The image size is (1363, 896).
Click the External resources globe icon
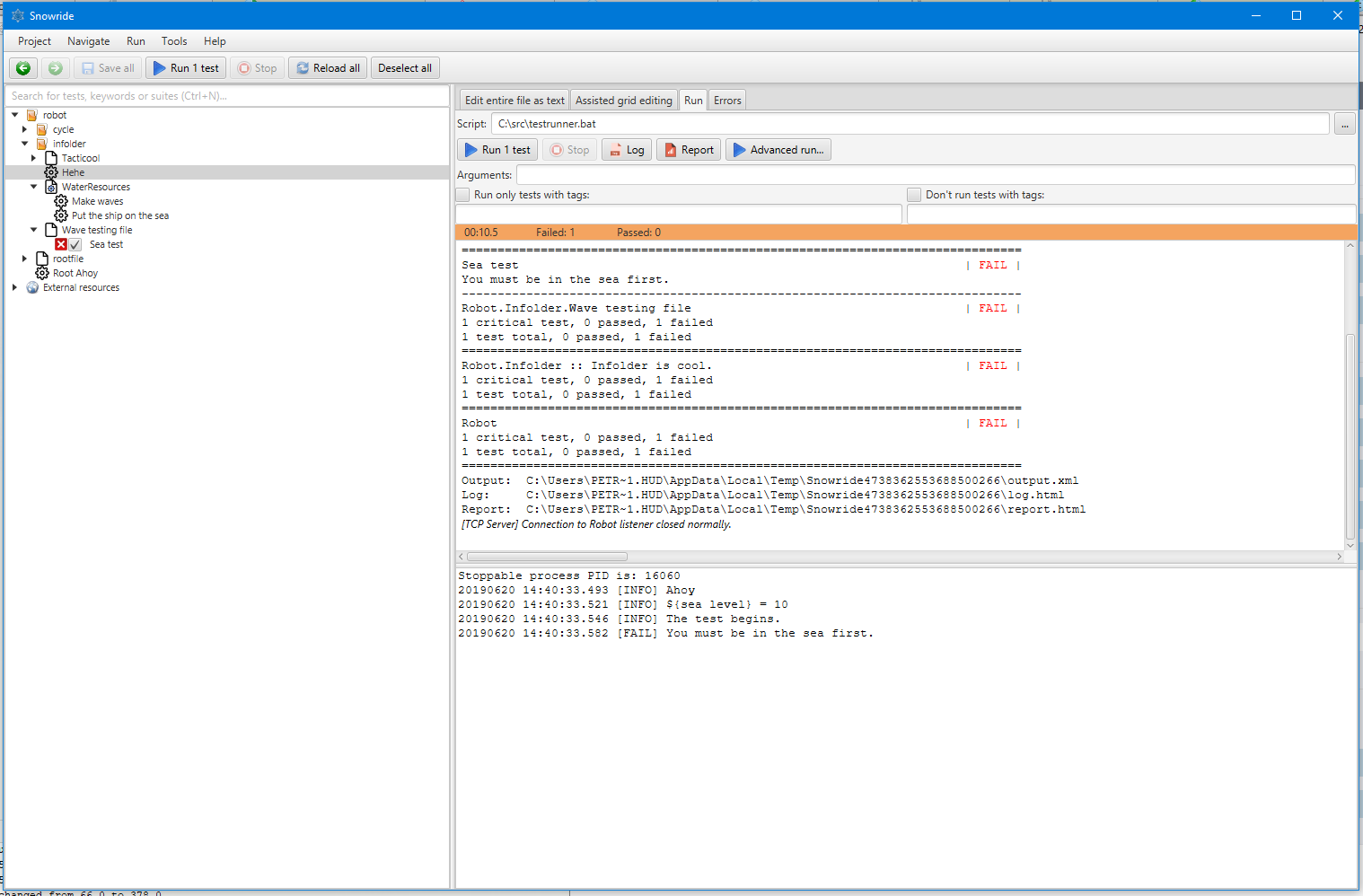[32, 287]
